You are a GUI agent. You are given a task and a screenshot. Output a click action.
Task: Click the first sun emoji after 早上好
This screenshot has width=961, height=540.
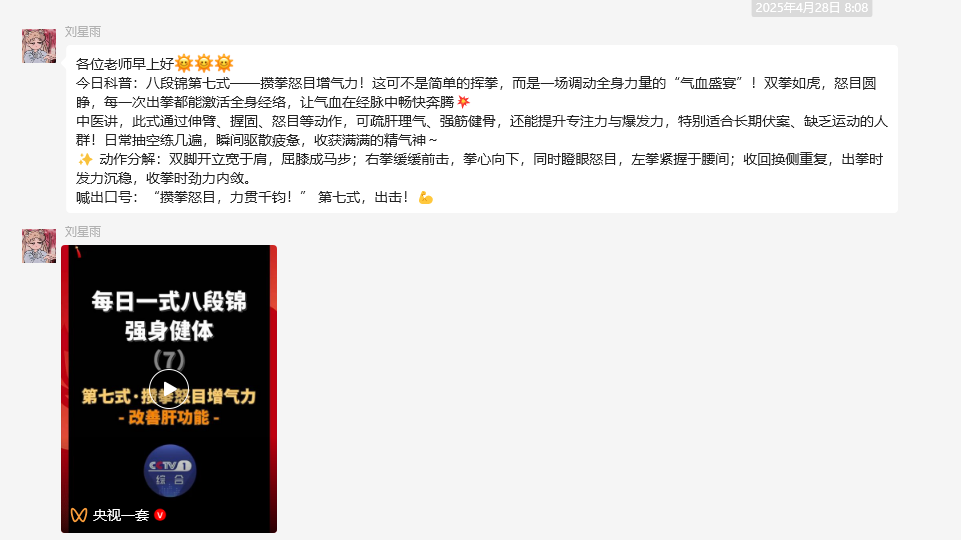coord(184,63)
